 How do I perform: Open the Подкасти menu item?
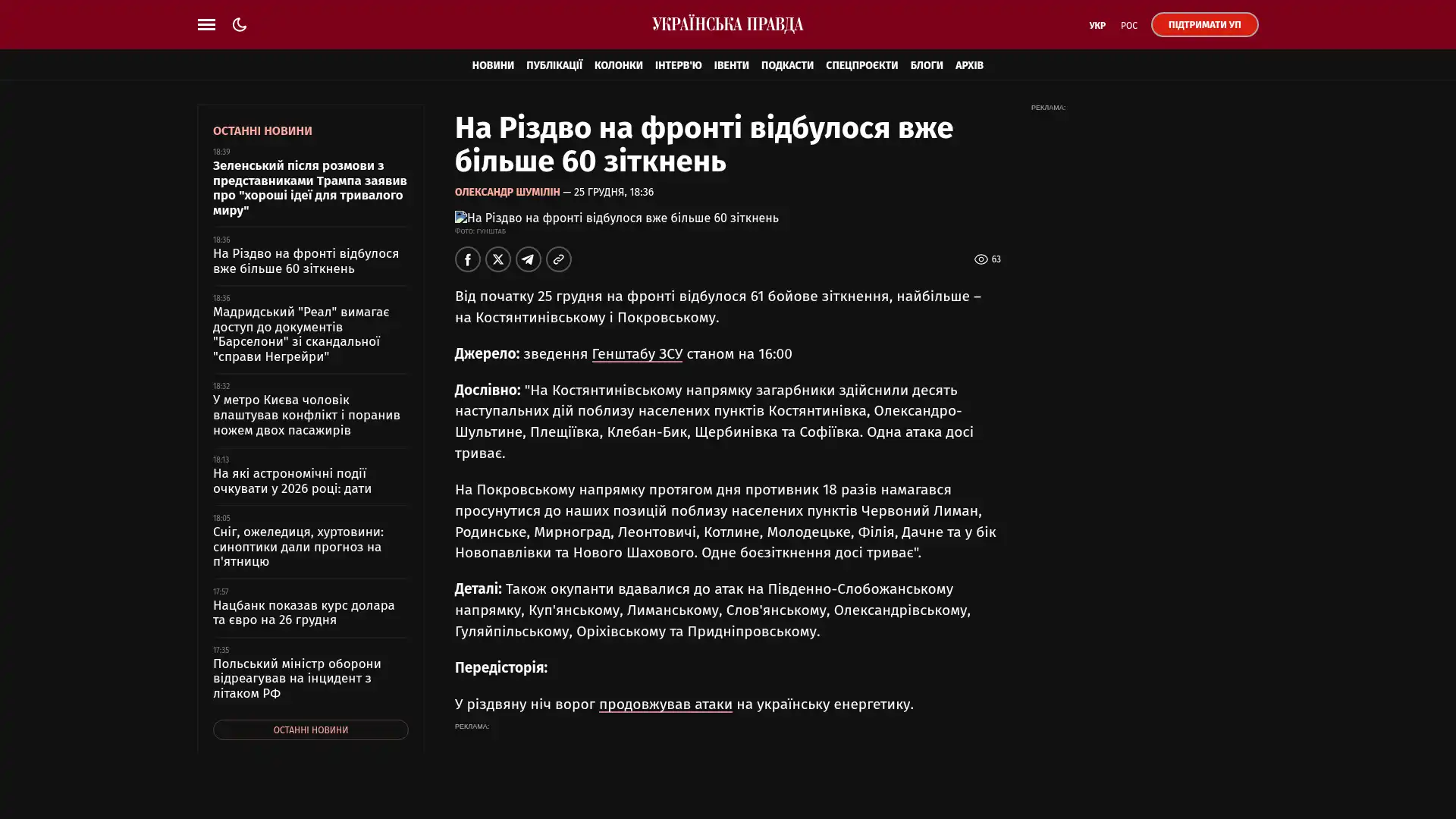tap(786, 65)
